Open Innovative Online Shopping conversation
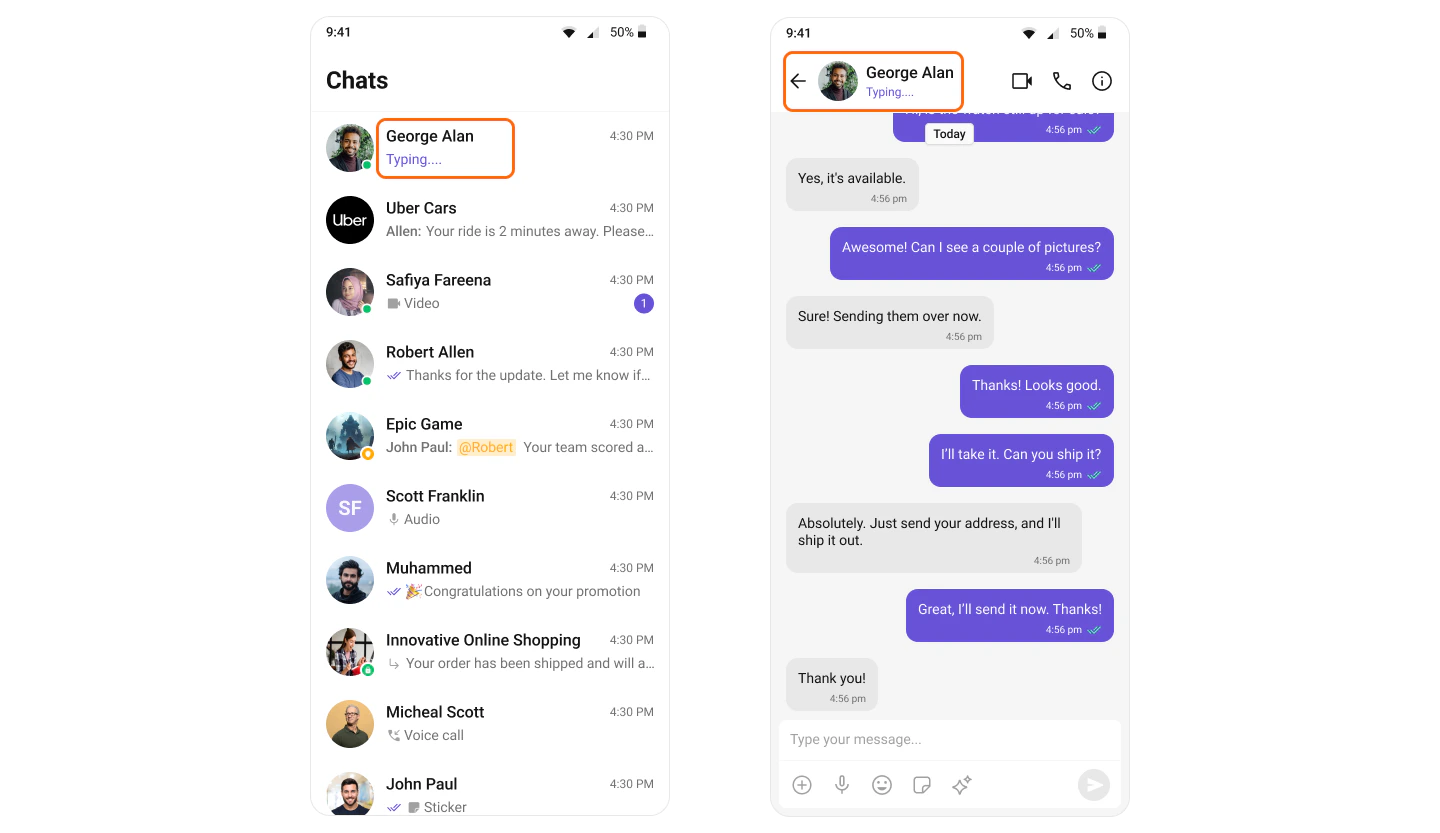The height and width of the screenshot is (833, 1440). pos(490,652)
